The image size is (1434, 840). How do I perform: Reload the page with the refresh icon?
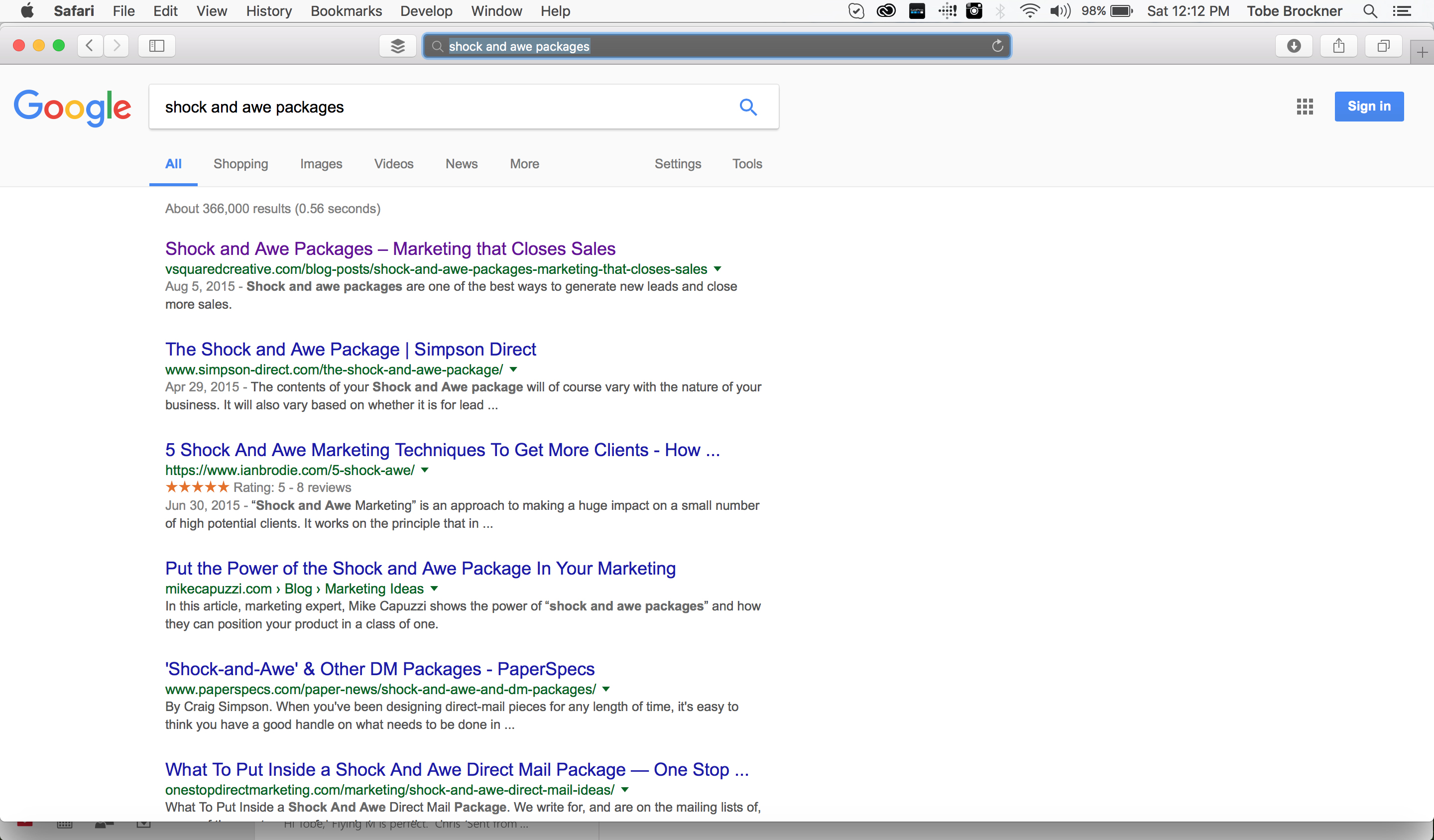[997, 46]
